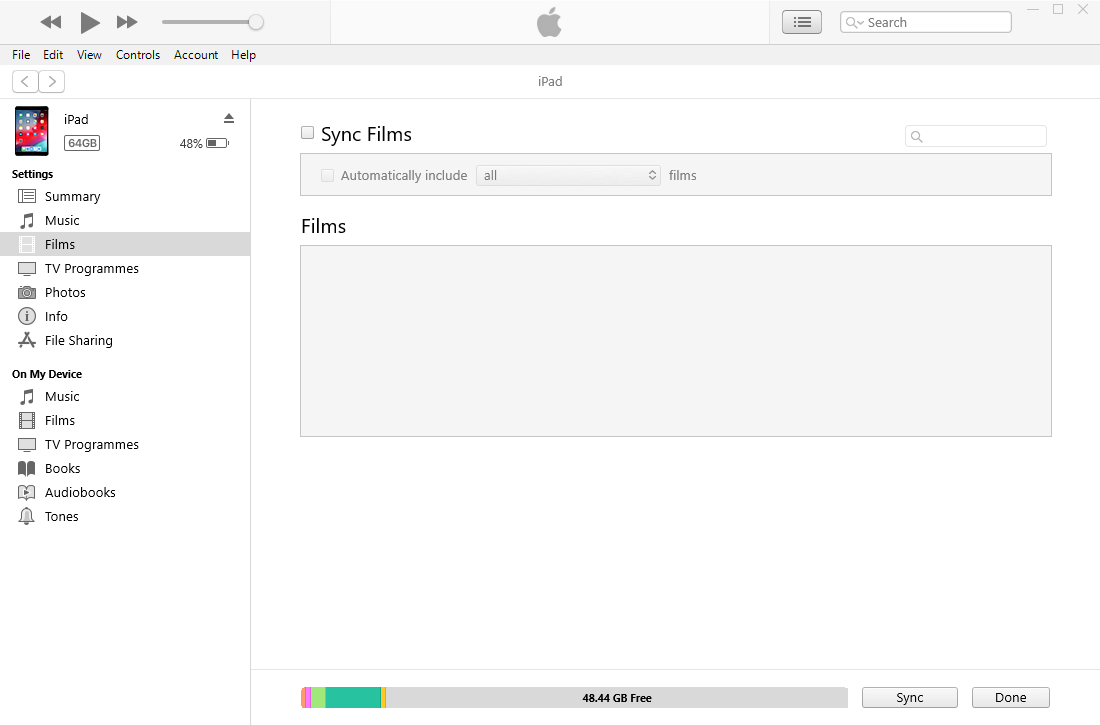Click the films search field
This screenshot has width=1100, height=725.
click(x=976, y=136)
